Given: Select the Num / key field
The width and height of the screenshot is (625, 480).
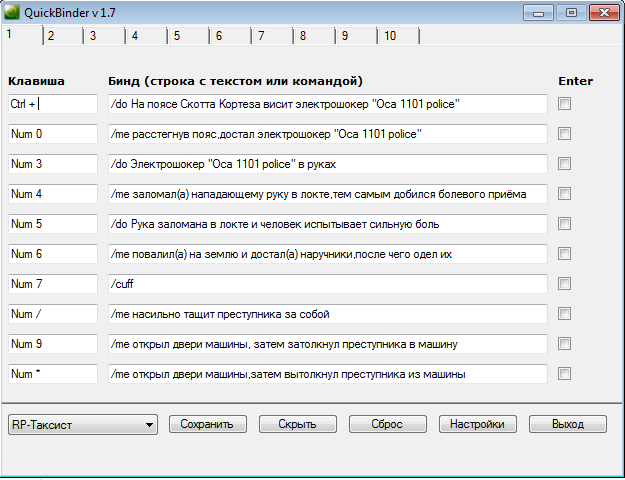Looking at the screenshot, I should pyautogui.click(x=53, y=314).
